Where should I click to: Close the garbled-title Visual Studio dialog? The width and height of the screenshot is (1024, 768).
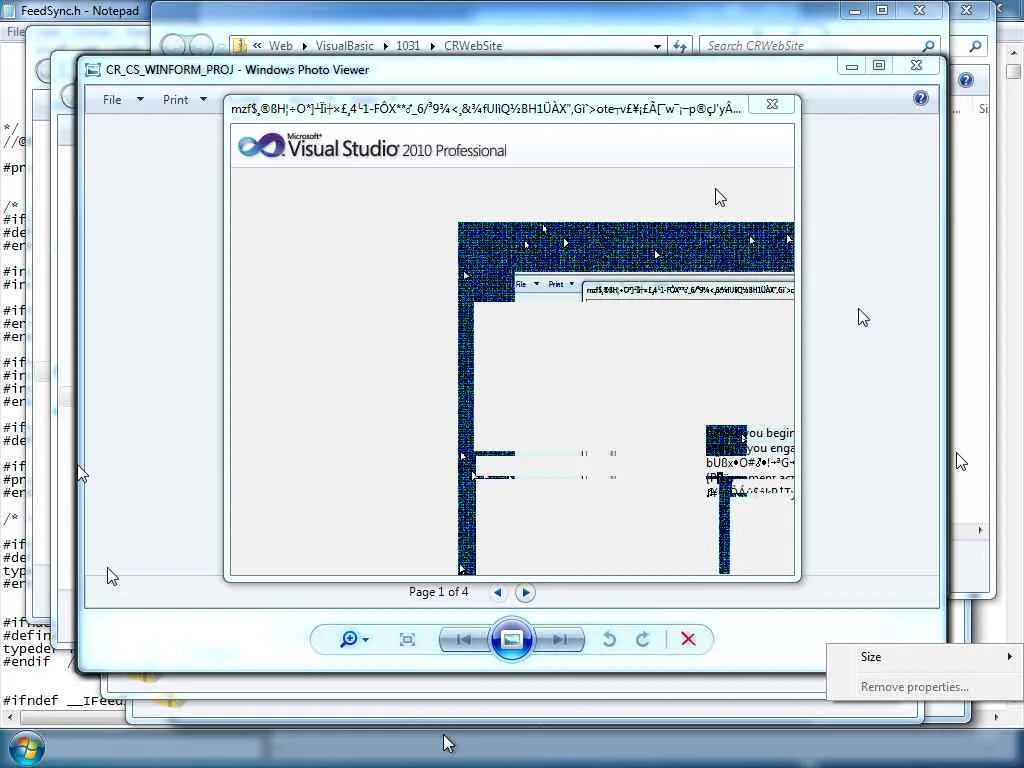[x=772, y=104]
